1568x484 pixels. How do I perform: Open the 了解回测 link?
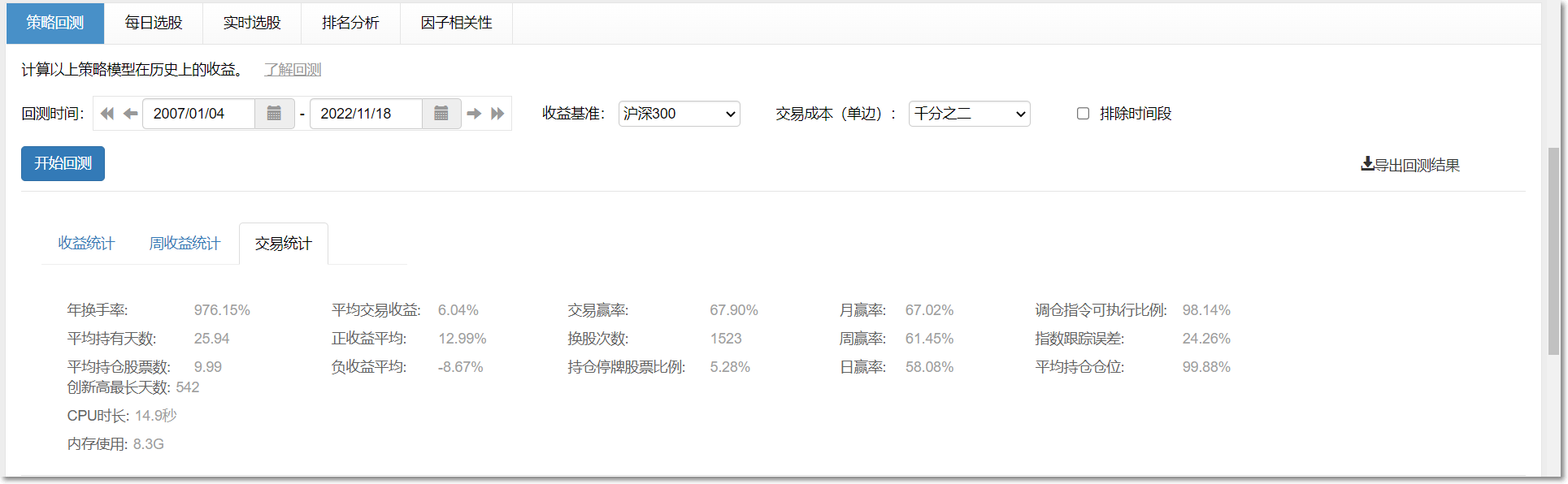[293, 70]
